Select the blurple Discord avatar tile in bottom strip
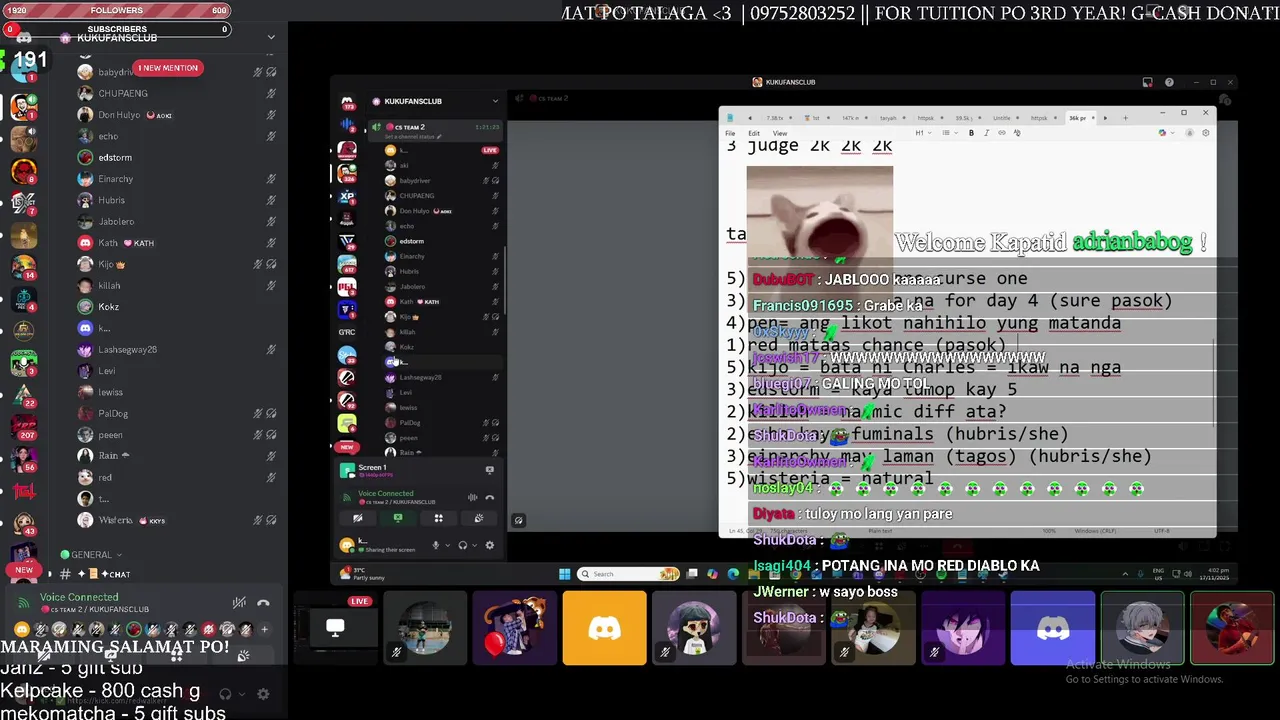The height and width of the screenshot is (720, 1280). coord(1053,628)
